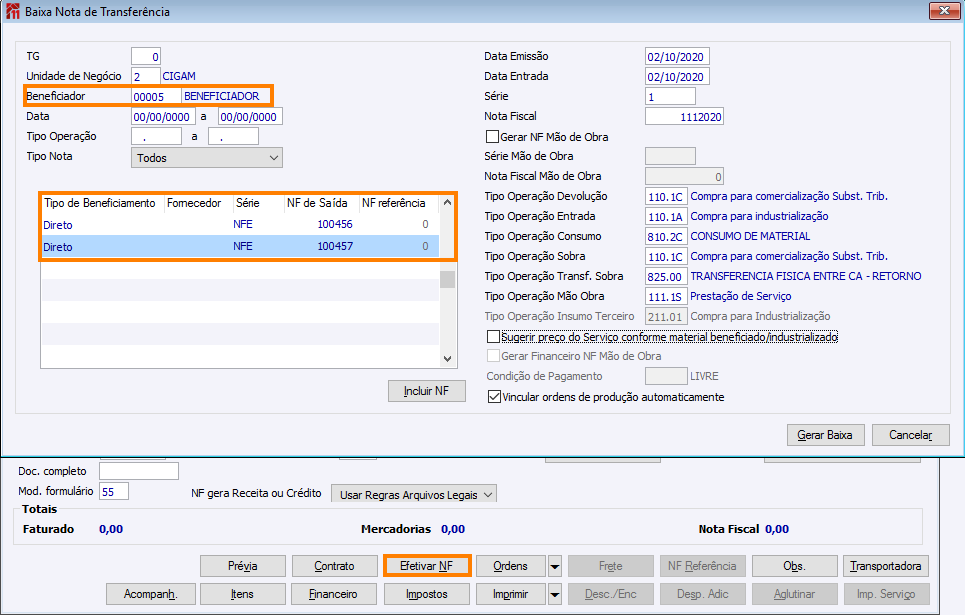Click Tipo Operação Sobra code field
This screenshot has height=615, width=965.
tap(666, 256)
